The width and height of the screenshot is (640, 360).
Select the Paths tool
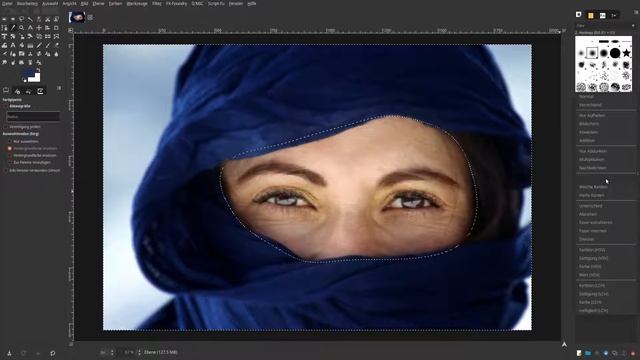coord(4,28)
